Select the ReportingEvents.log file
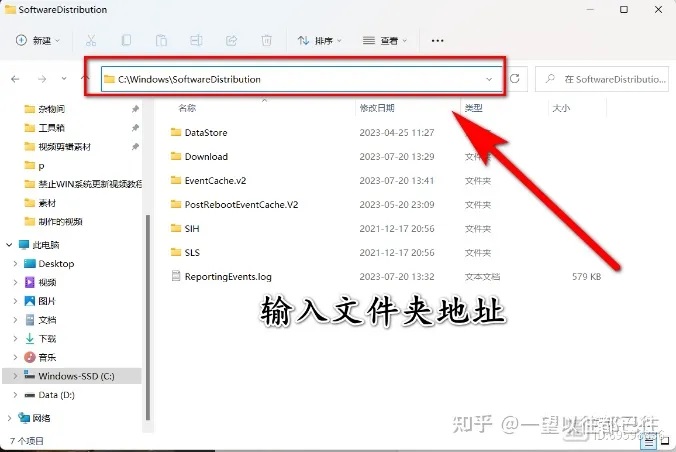 pyautogui.click(x=228, y=277)
